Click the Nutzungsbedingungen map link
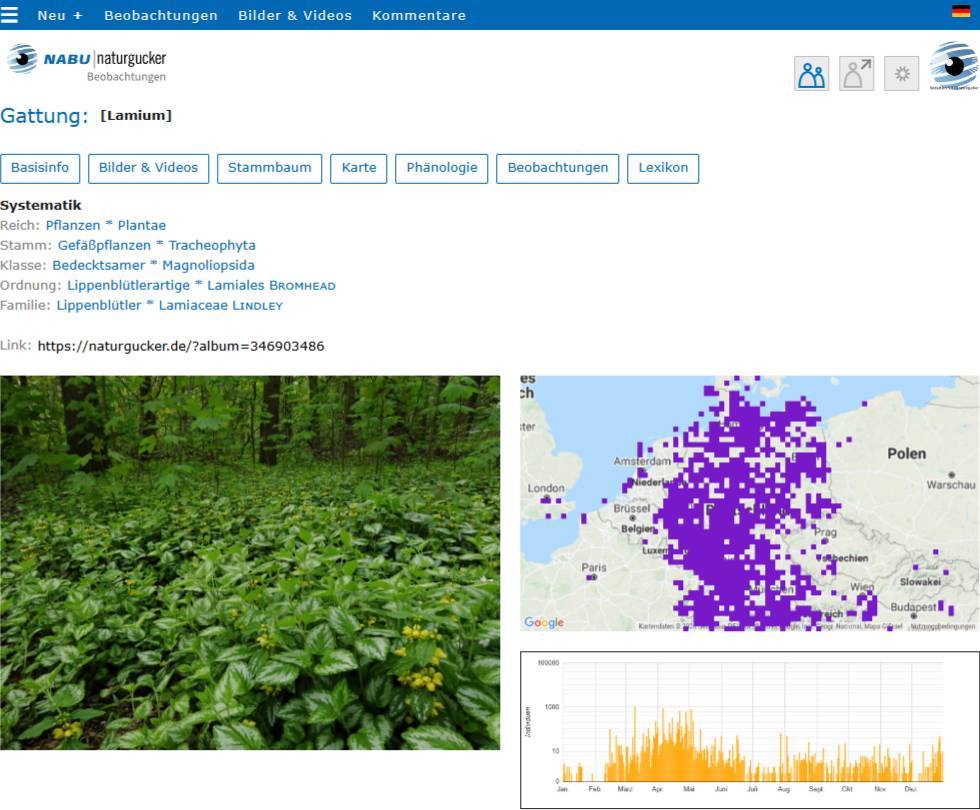Viewport: 980px width, 810px height. click(942, 626)
